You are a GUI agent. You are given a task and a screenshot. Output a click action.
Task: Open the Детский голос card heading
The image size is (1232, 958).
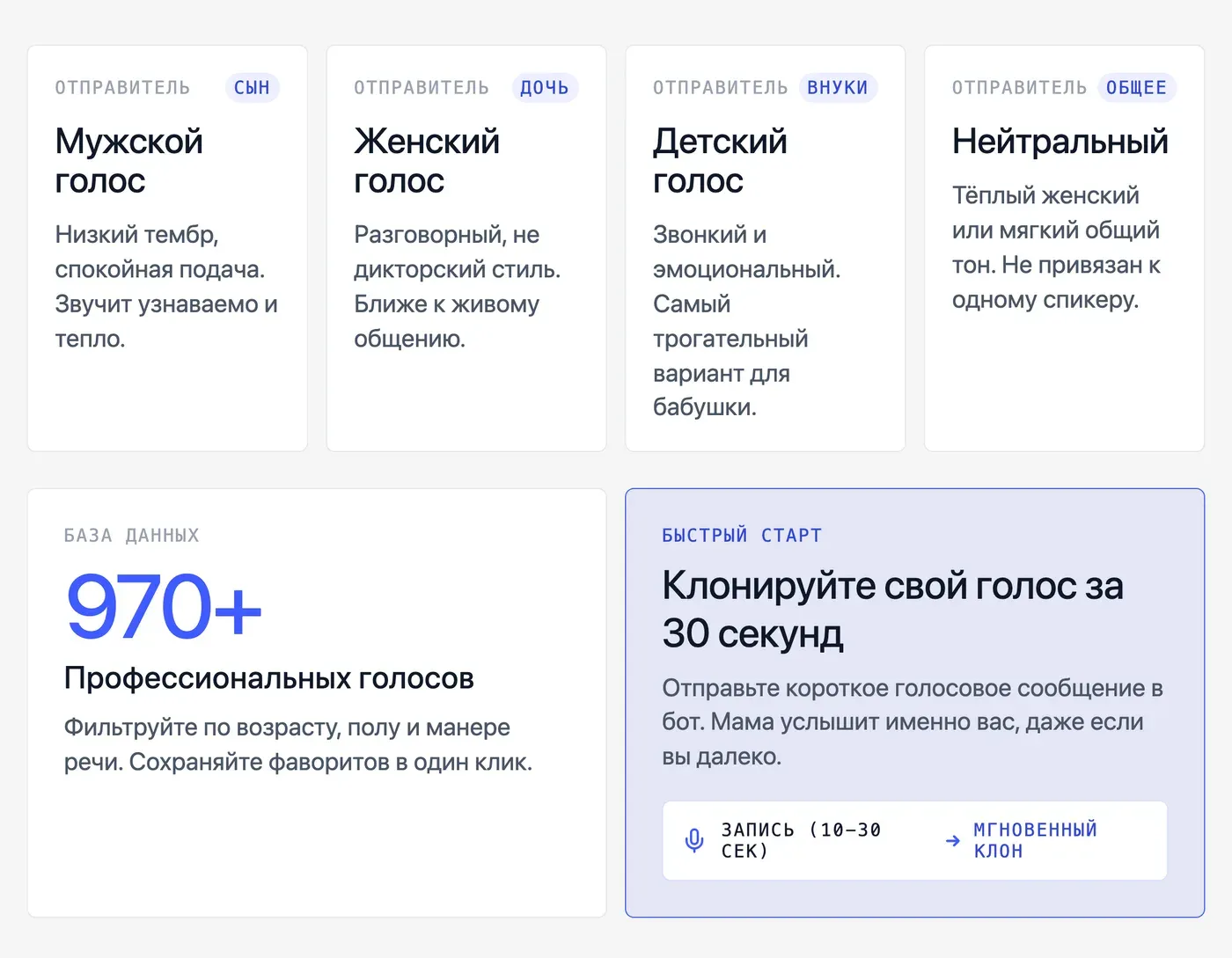[x=720, y=160]
